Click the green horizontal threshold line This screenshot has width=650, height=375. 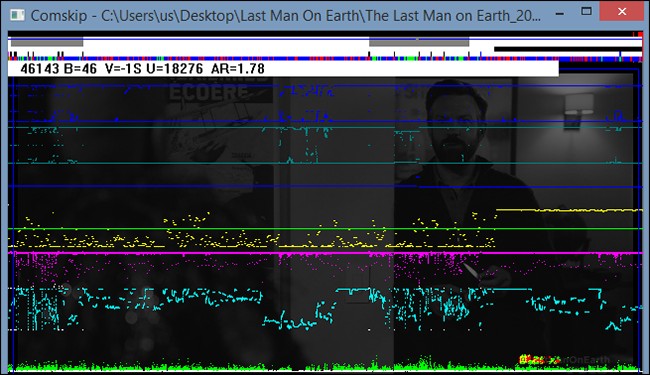(x=325, y=229)
